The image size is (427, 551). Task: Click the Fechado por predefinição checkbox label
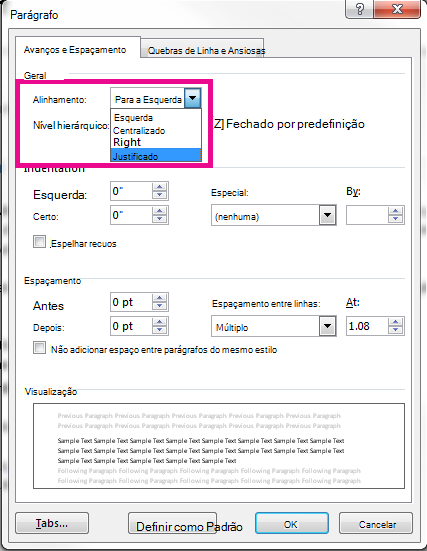(289, 124)
